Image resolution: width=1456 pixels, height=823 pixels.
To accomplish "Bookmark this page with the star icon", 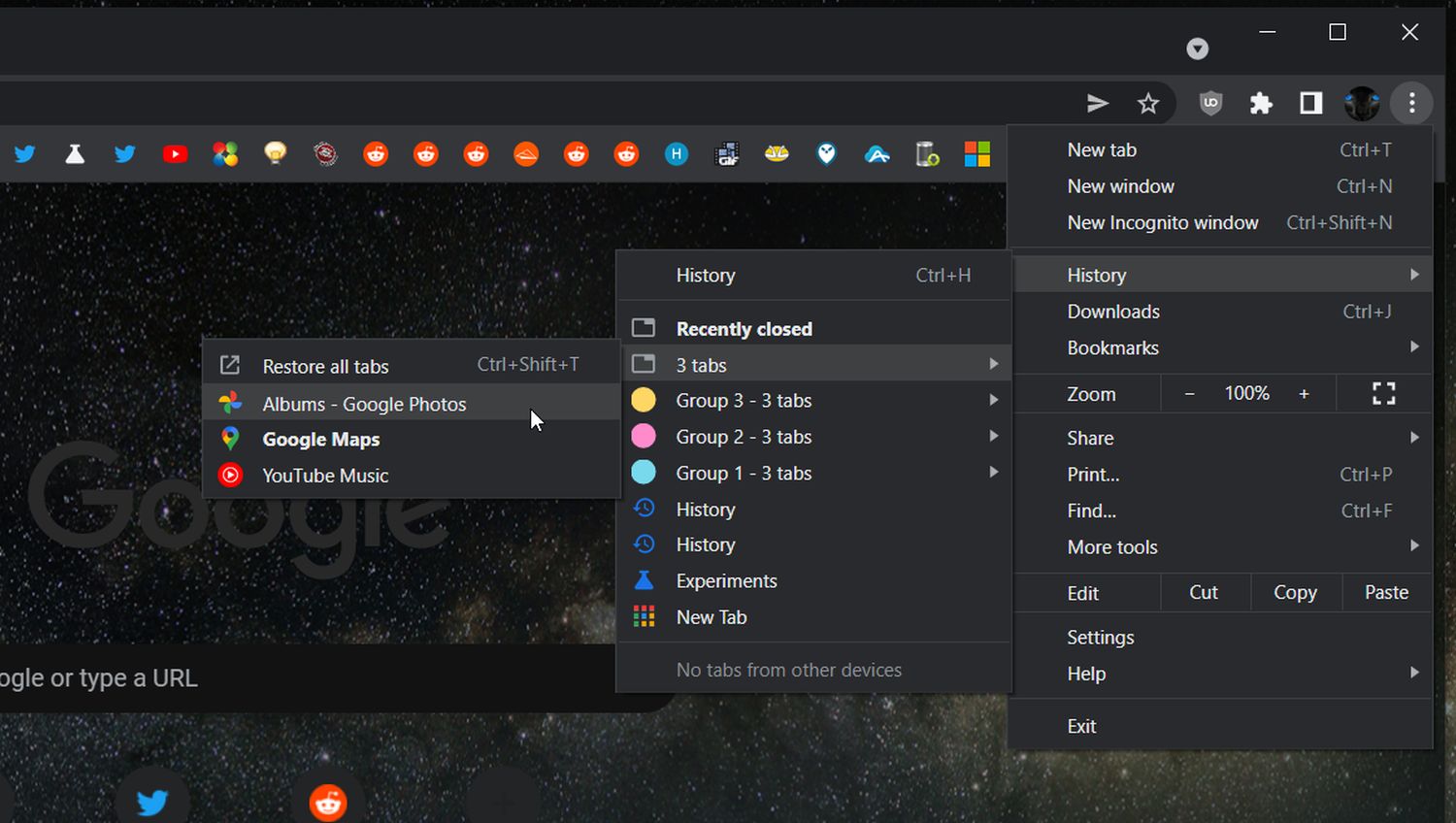I will point(1148,103).
